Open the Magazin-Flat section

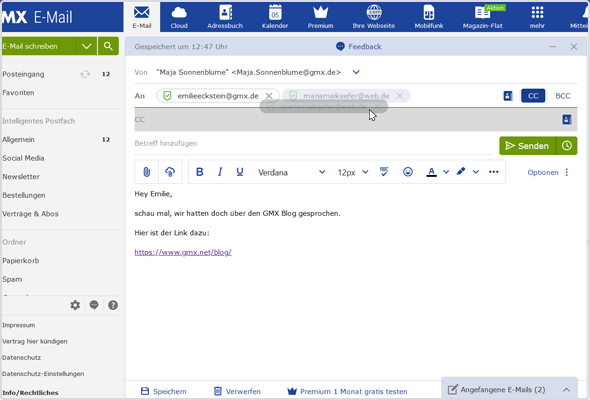(x=482, y=17)
